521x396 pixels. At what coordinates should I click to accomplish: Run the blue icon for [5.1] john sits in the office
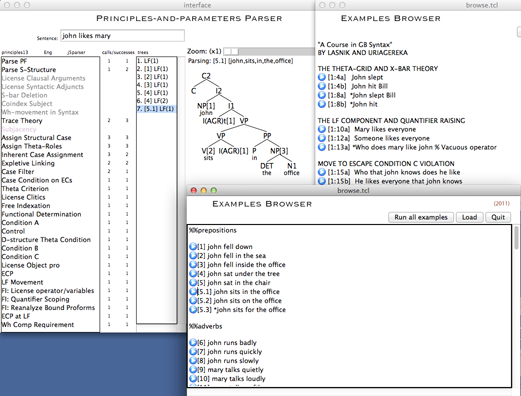tap(193, 292)
